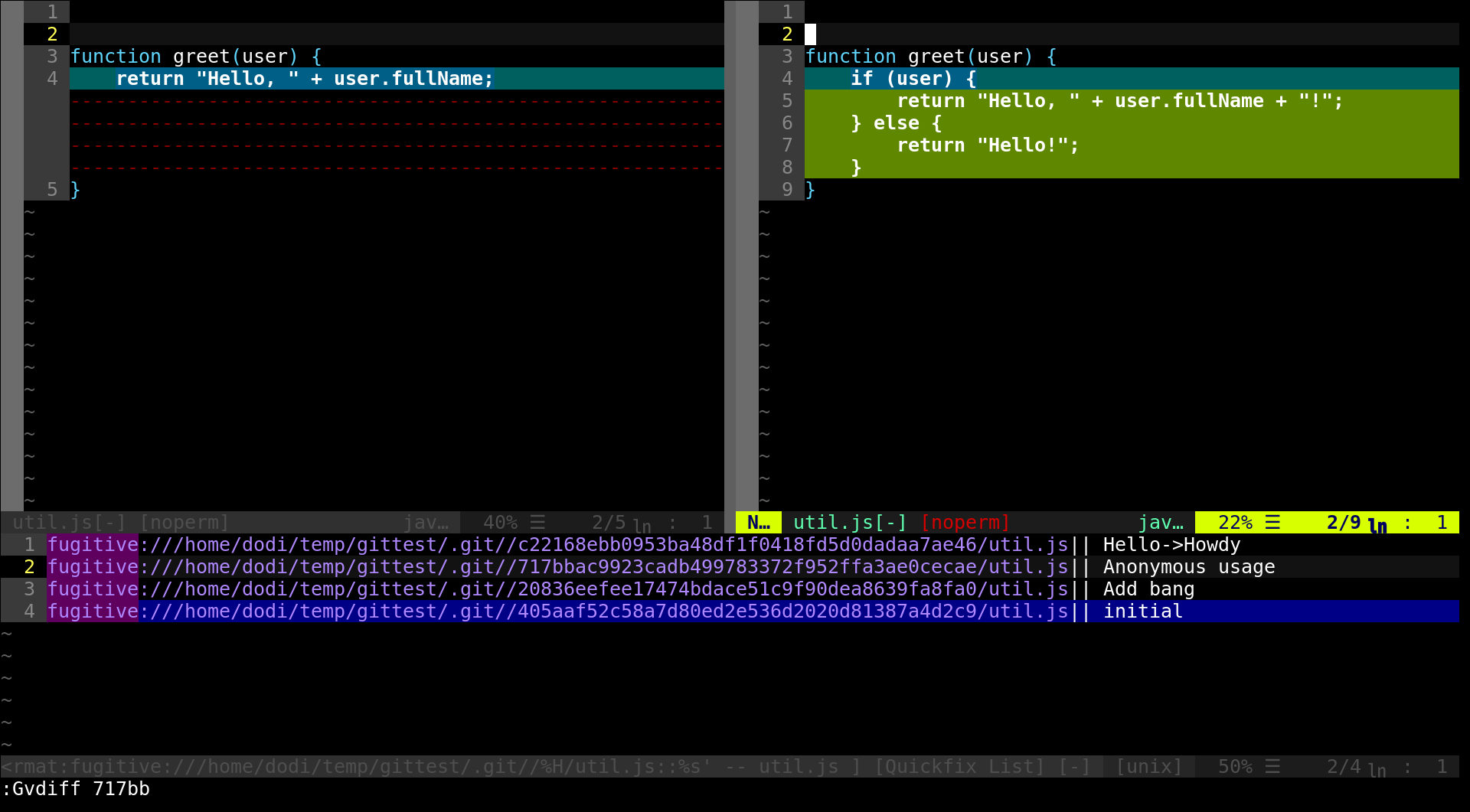Click util.js[-] filename in right pane status bar

[x=849, y=523]
